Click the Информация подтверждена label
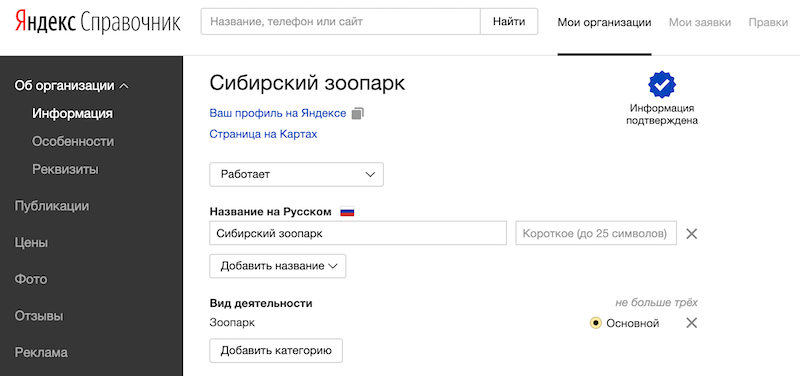Image resolution: width=800 pixels, height=376 pixels. pyautogui.click(x=662, y=114)
